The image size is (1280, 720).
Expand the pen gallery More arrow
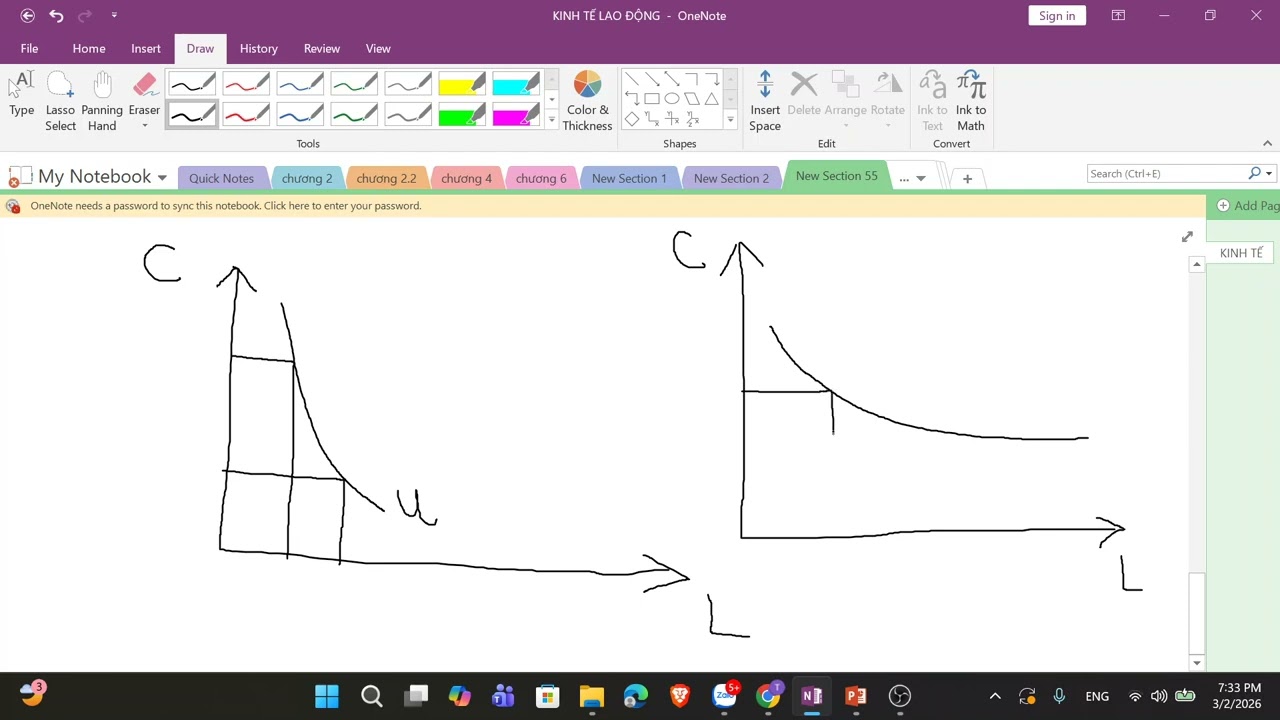(x=551, y=120)
